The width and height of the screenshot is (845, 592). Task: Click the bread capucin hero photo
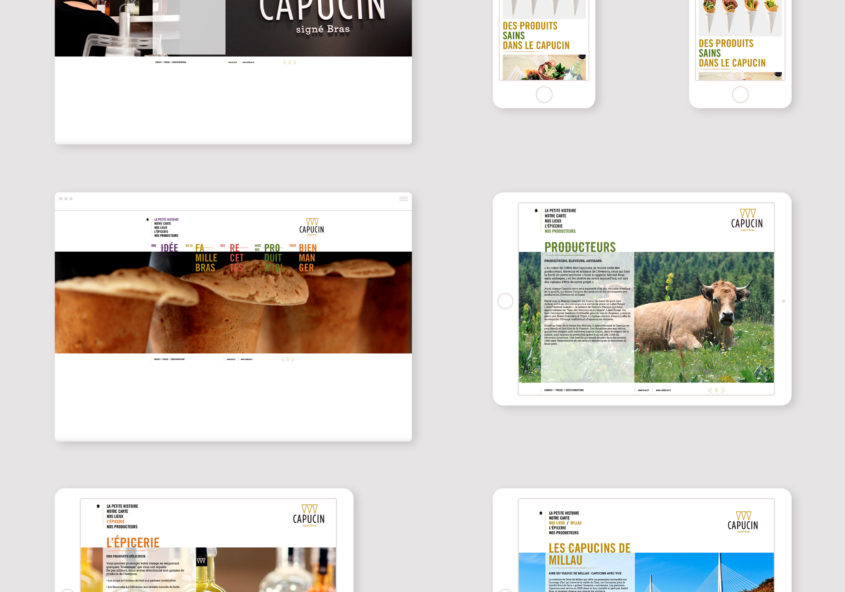(233, 302)
